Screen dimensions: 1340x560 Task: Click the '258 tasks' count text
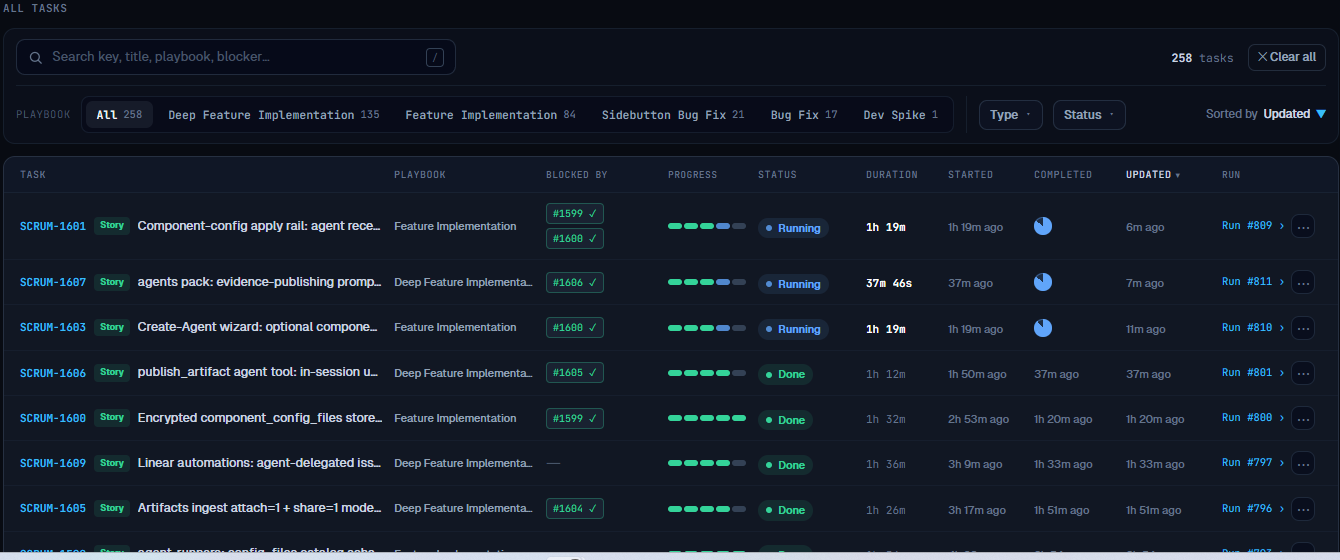1202,58
